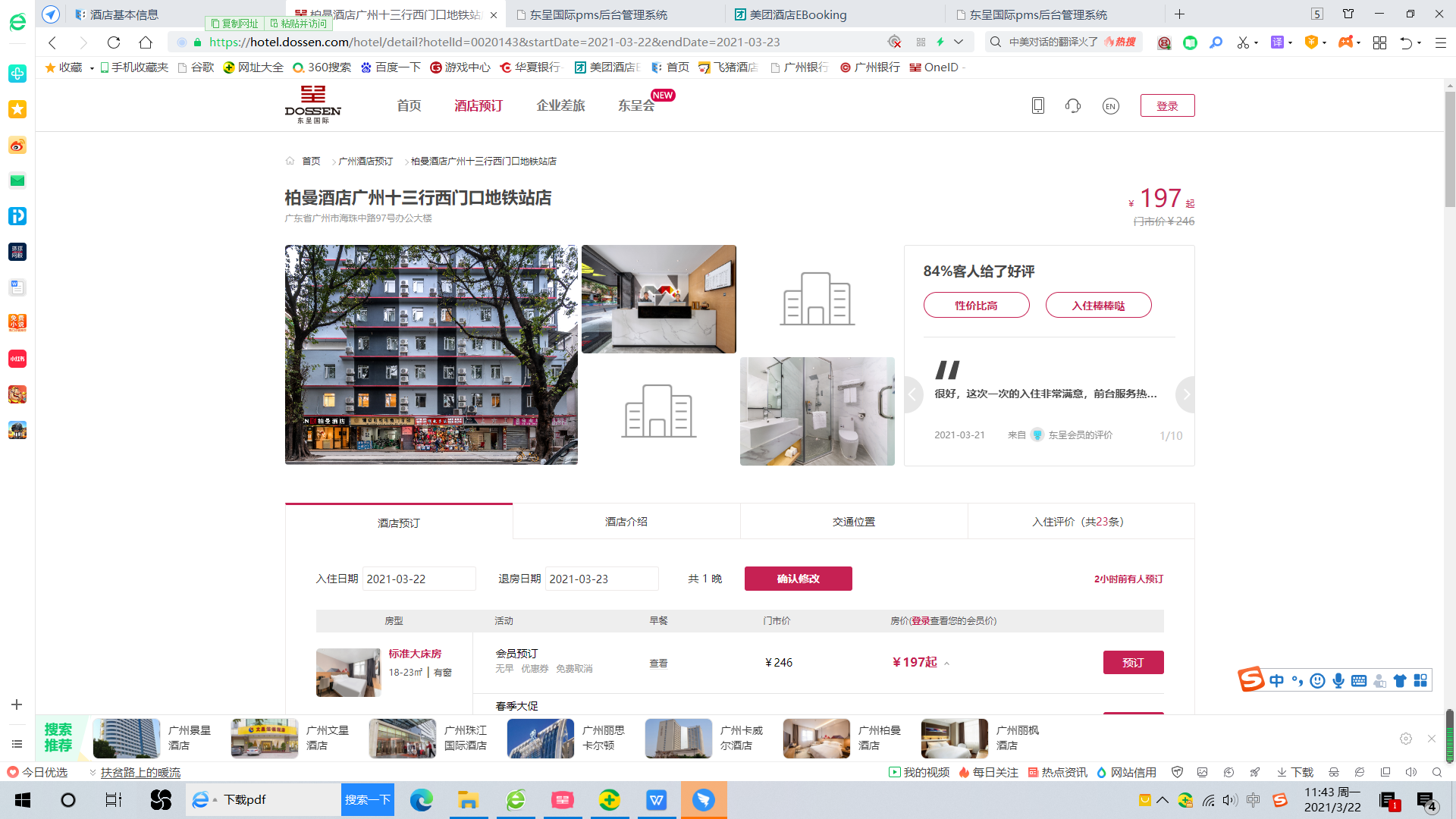Select 酒店介绍 tab
The image size is (1456, 819).
click(x=626, y=522)
